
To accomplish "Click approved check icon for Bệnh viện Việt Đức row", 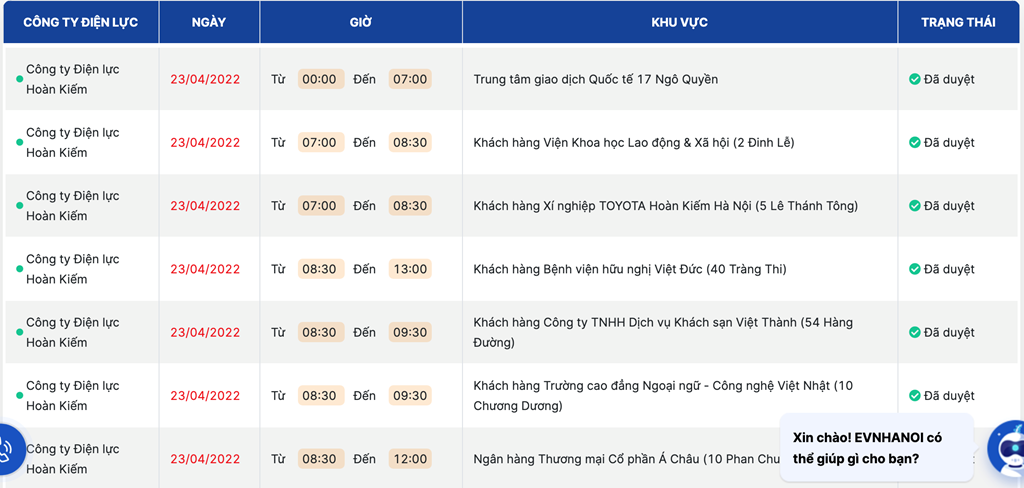I will pyautogui.click(x=914, y=269).
